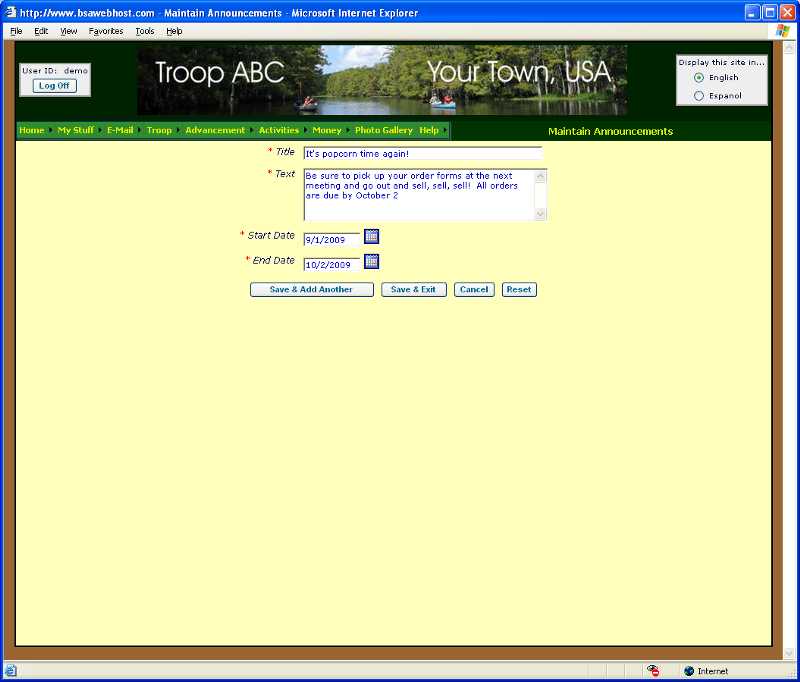Click 'Display this site in...' label
This screenshot has width=800, height=682.
click(x=721, y=62)
